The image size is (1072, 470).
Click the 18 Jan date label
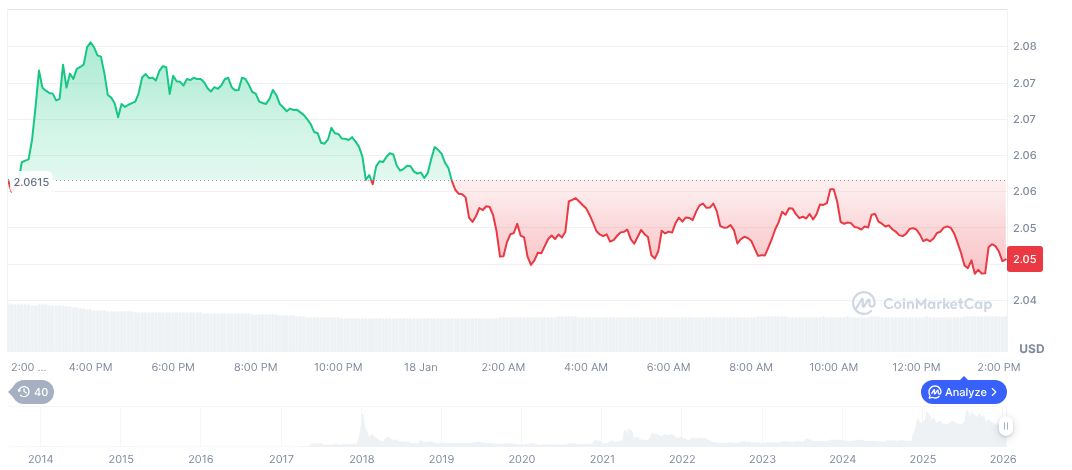(421, 367)
